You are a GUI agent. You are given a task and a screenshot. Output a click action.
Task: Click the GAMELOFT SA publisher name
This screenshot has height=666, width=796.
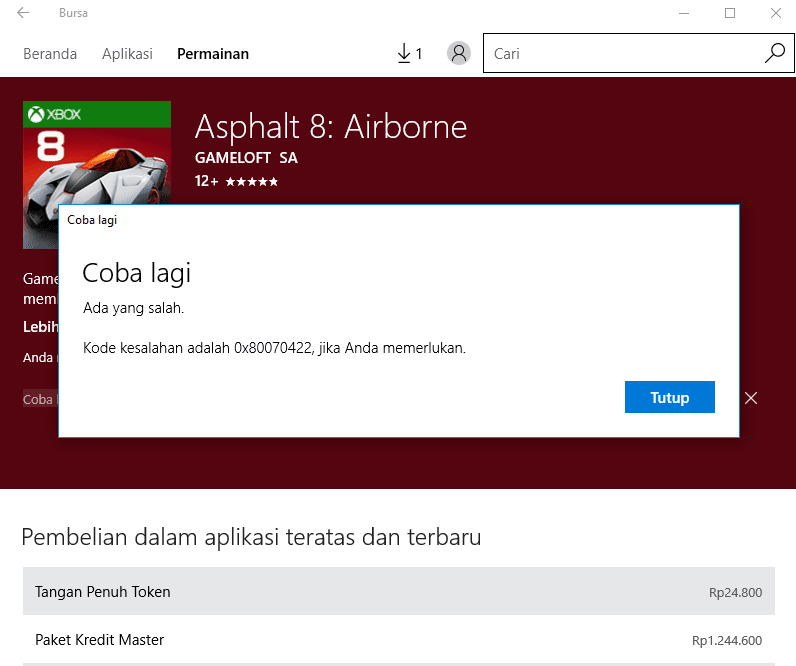coord(246,158)
